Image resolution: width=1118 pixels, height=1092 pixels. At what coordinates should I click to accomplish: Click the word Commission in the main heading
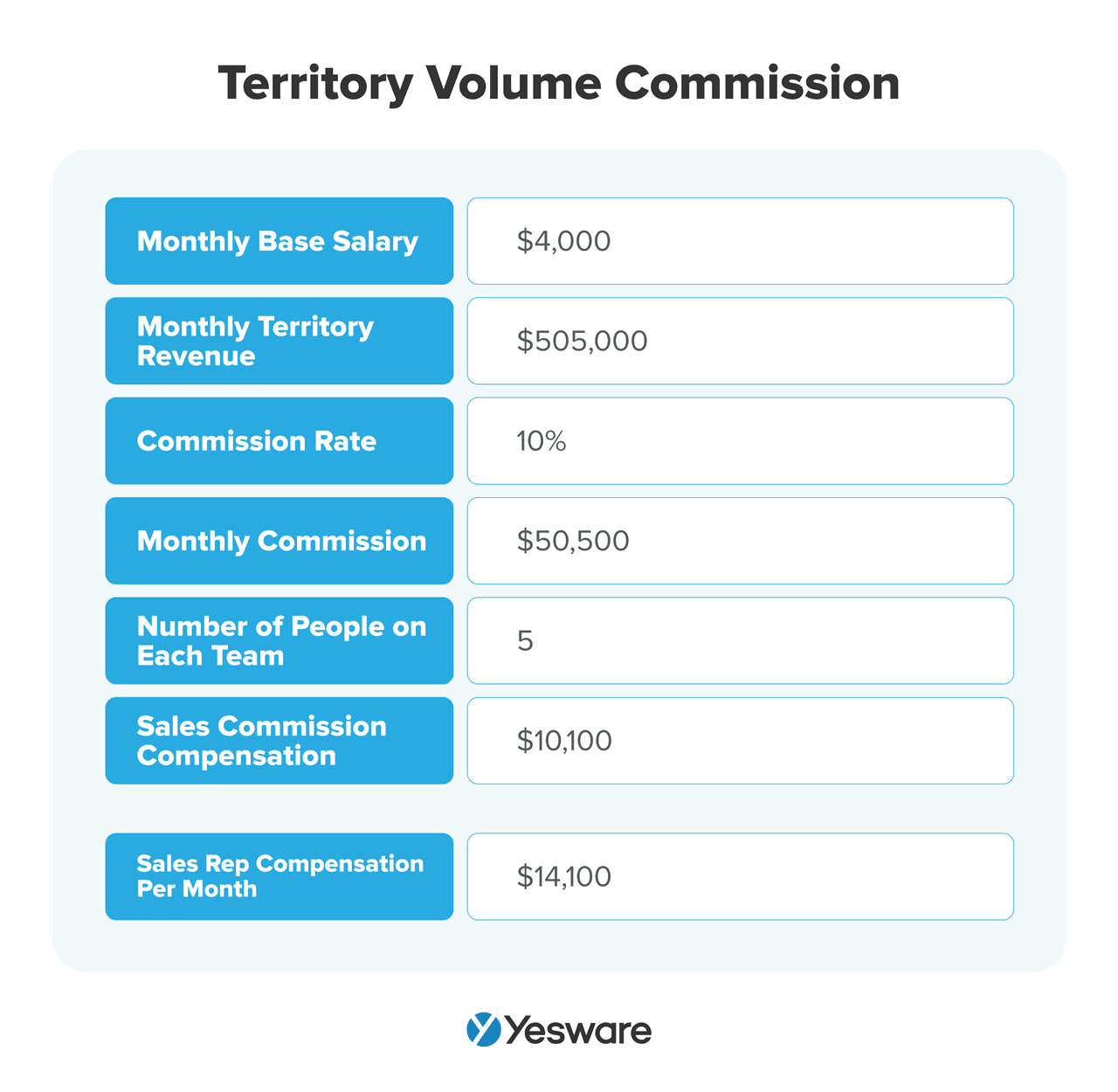[x=757, y=84]
